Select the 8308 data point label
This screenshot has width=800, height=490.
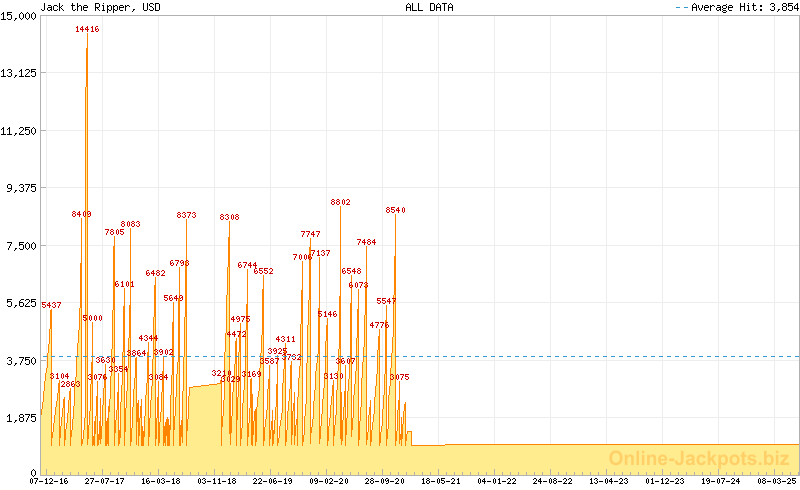coord(229,217)
